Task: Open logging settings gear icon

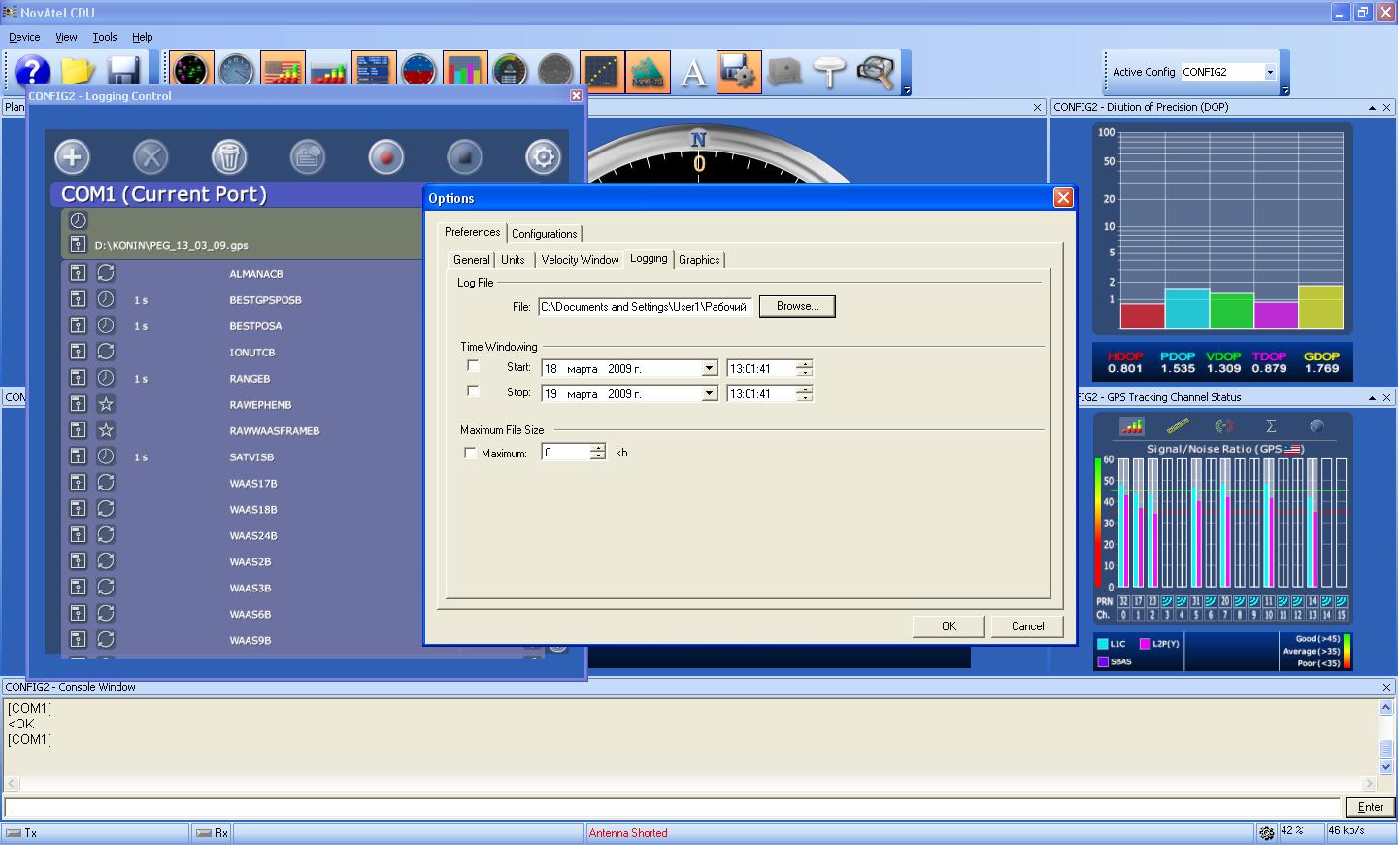Action: (x=543, y=156)
